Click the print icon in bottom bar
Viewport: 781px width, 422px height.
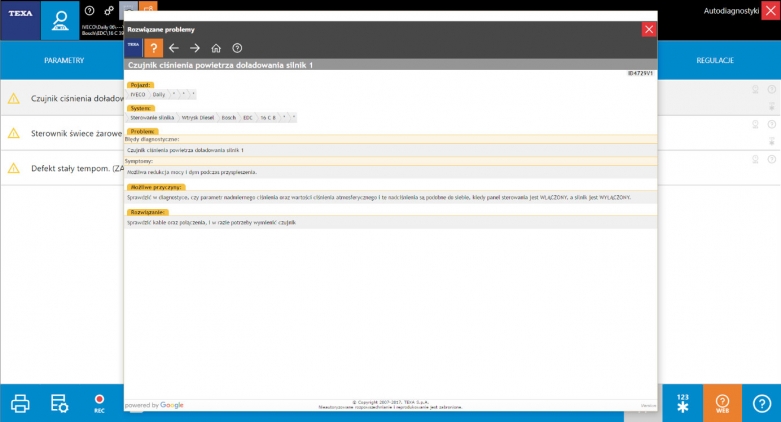pos(20,403)
